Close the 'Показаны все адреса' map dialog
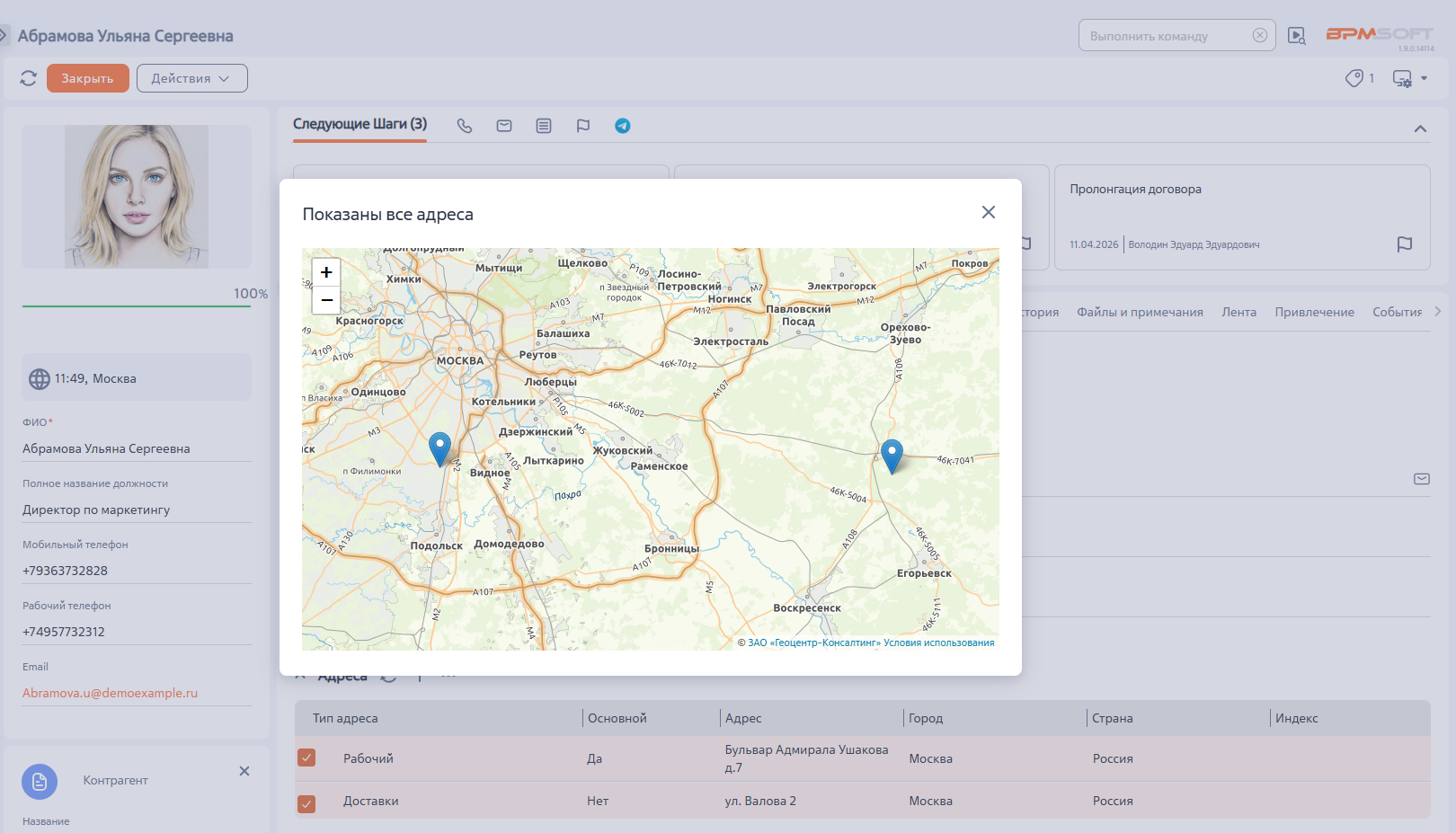The image size is (1456, 833). click(989, 212)
